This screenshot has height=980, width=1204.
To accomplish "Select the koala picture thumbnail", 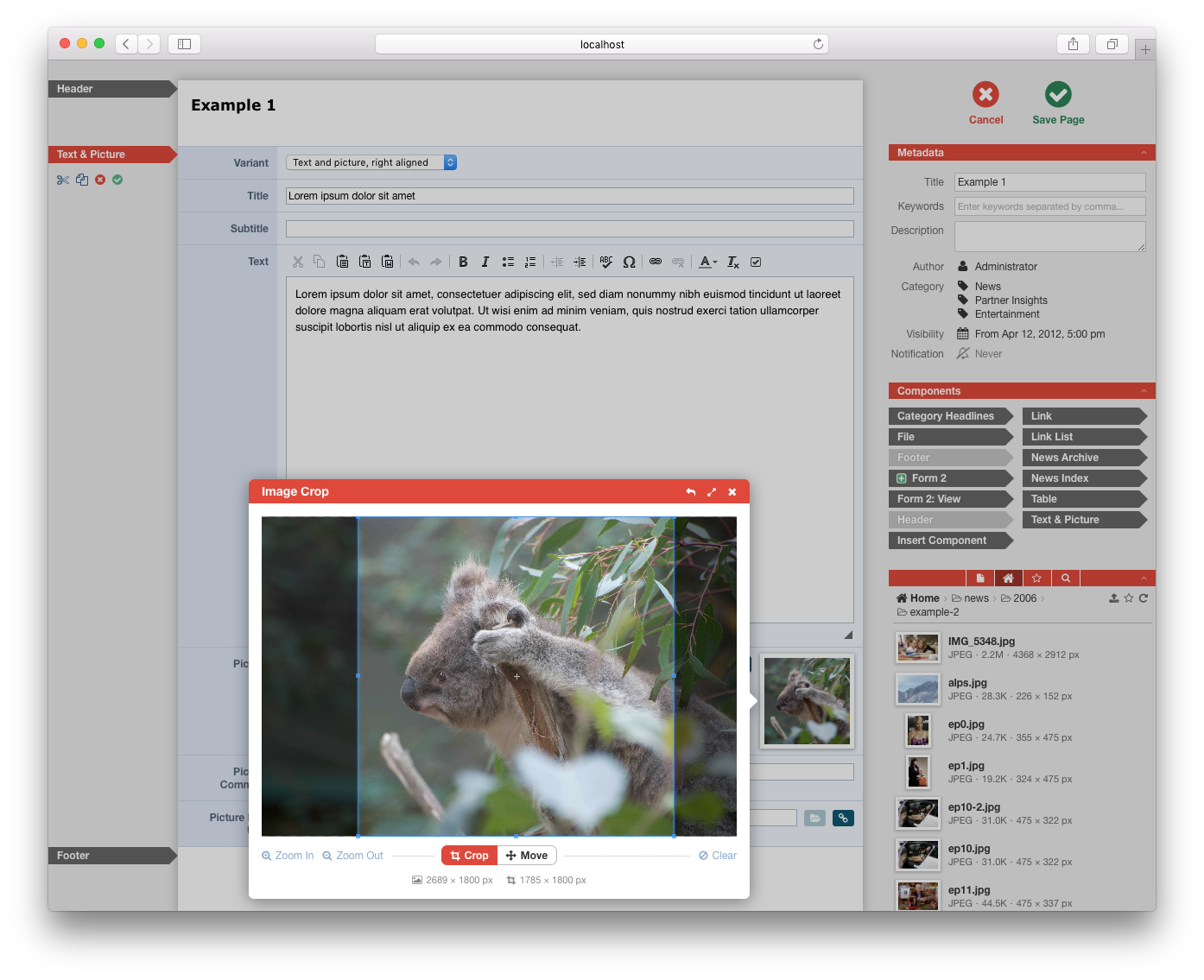I will [x=807, y=701].
